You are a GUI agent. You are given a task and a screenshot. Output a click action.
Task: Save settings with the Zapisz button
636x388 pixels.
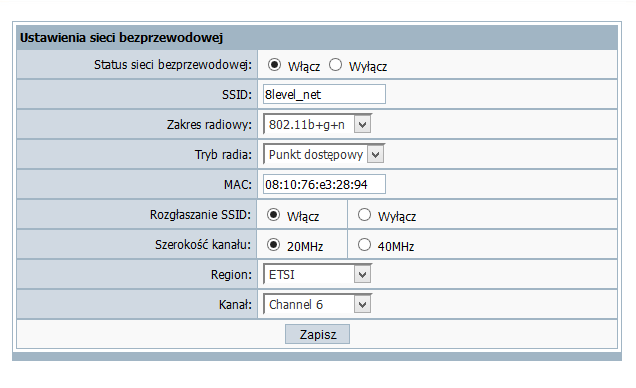317,334
